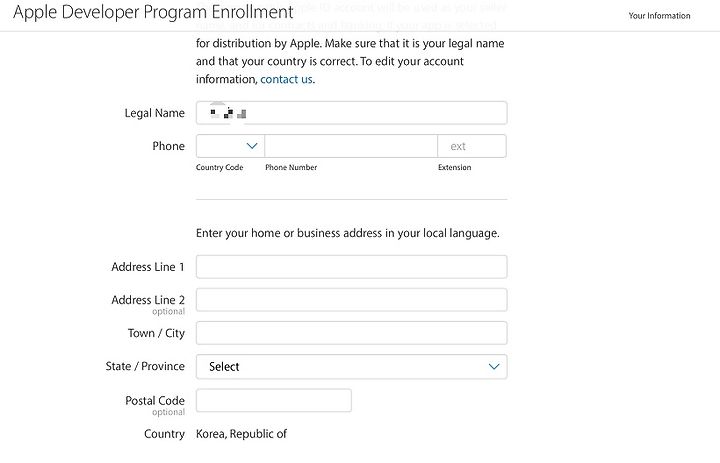
Task: Click the Country Code chevron arrow
Action: (252, 146)
